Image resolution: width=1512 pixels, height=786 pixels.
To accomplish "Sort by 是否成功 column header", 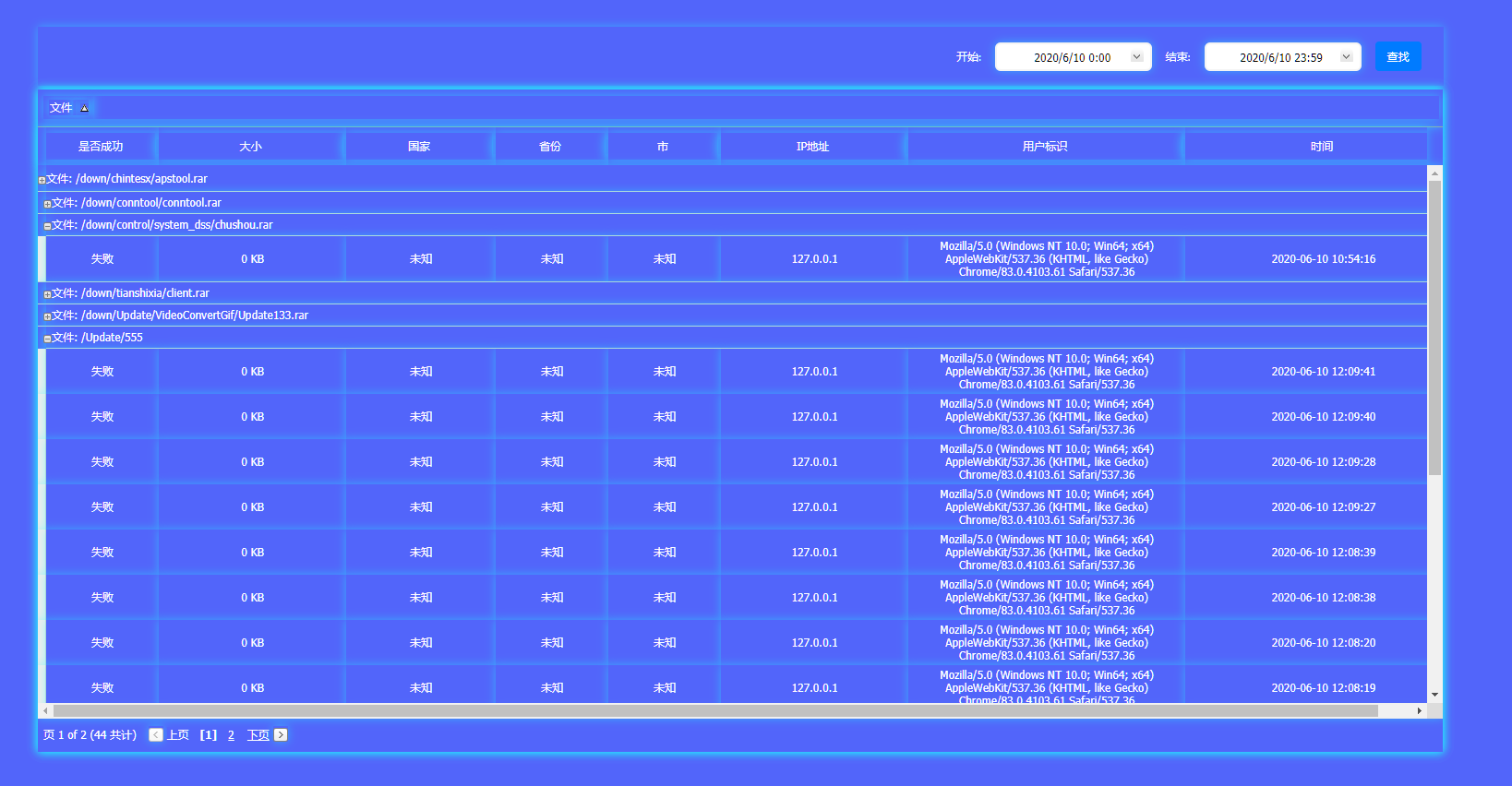I will [x=101, y=147].
